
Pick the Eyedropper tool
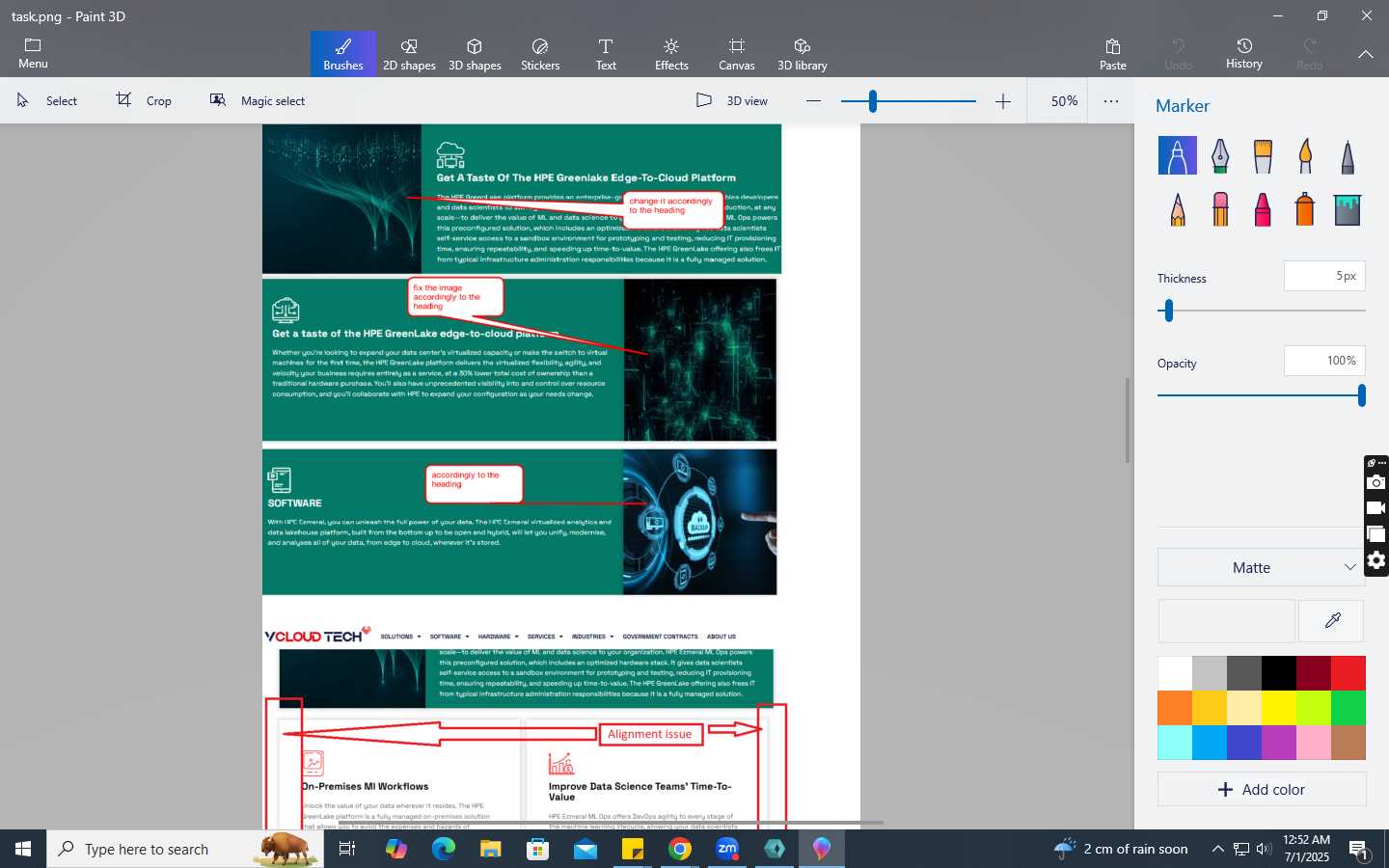tap(1332, 620)
